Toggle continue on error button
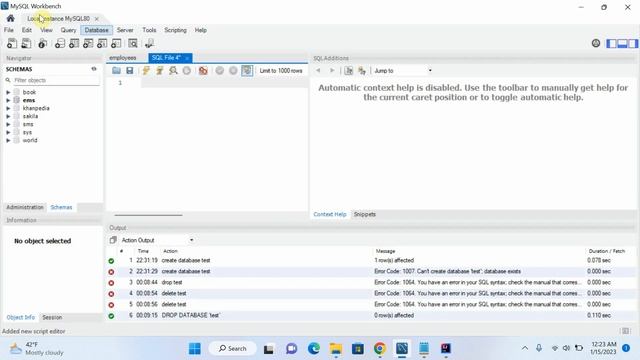Screen dimensions: 640x360 203,71
